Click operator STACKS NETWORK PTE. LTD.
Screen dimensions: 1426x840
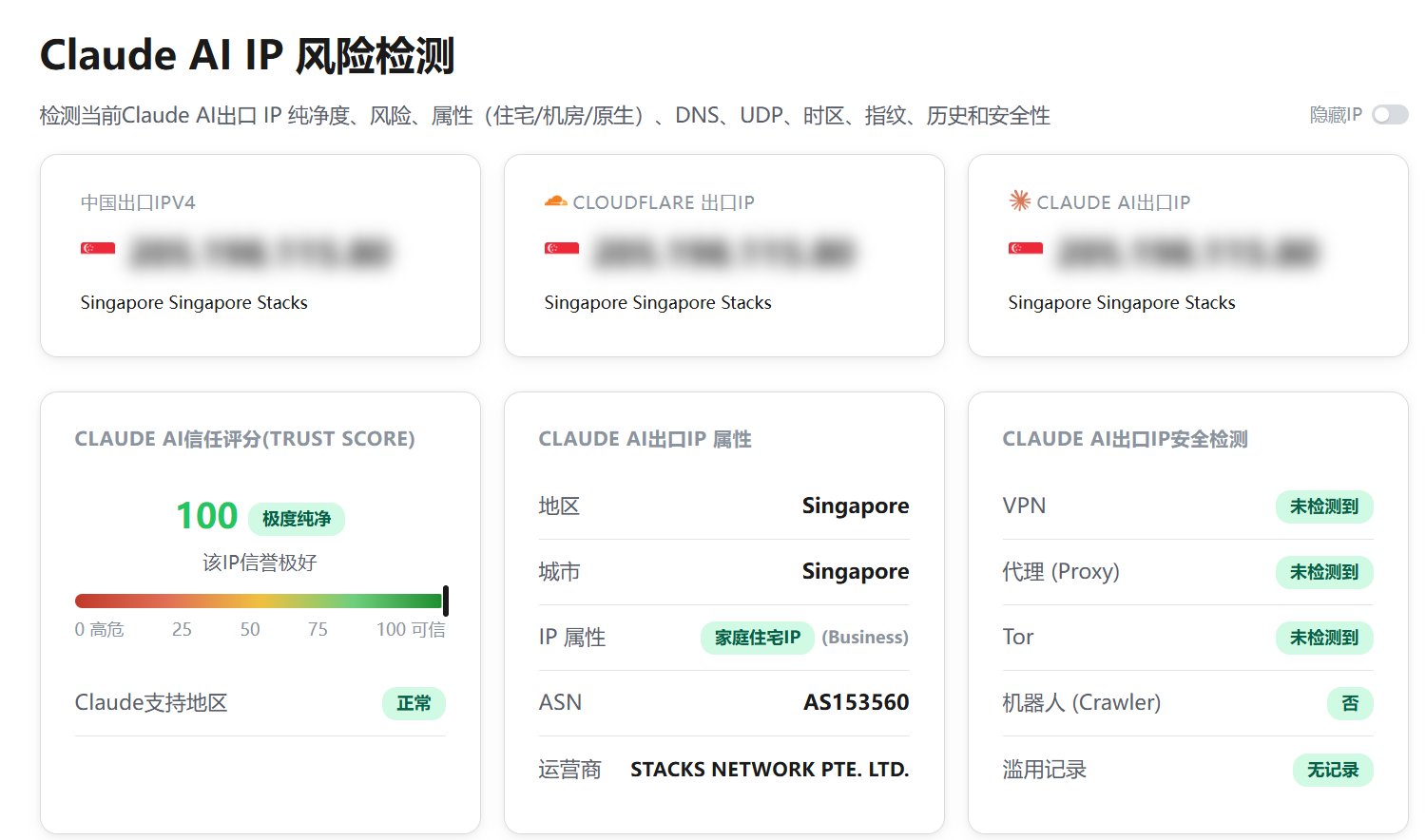tap(769, 769)
